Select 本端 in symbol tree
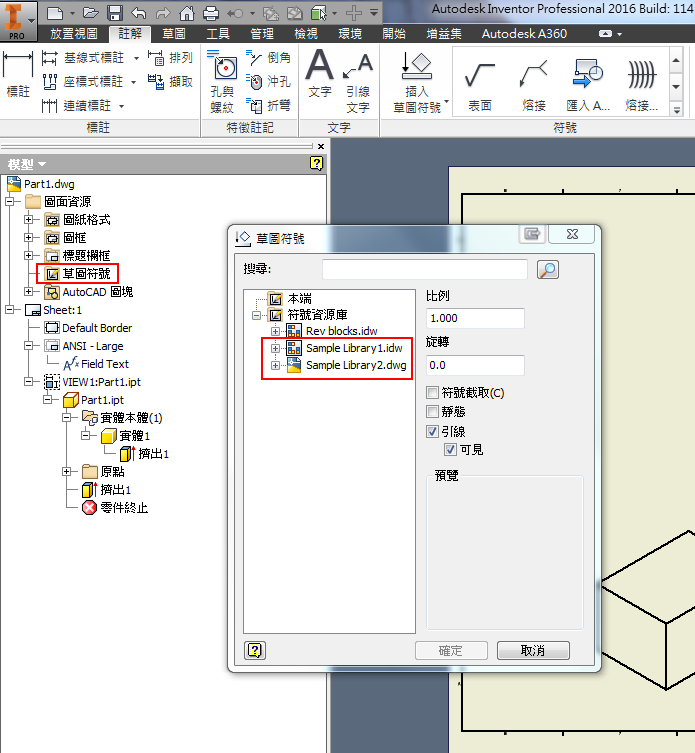 coord(290,299)
